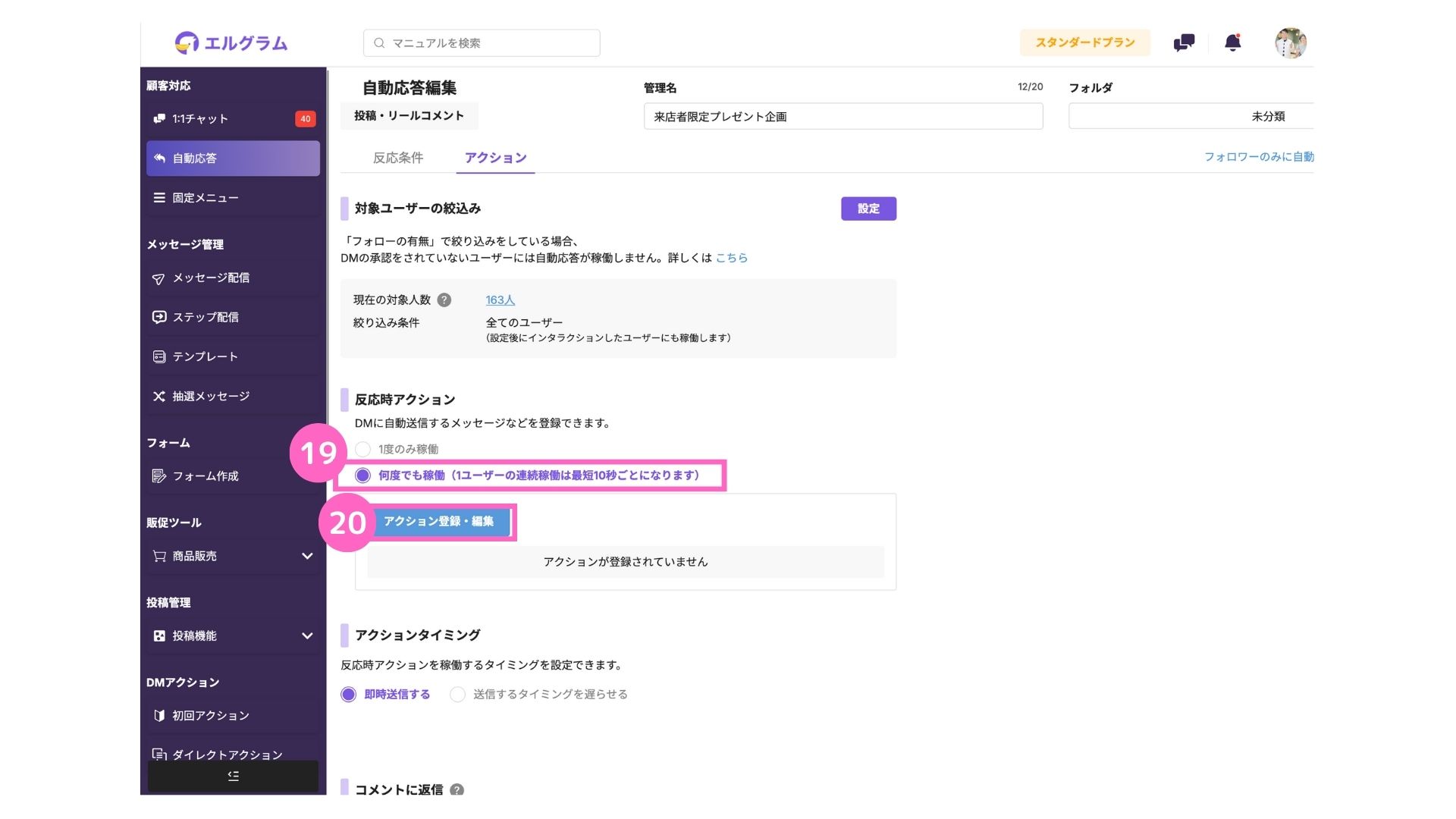Open the notification bell
This screenshot has width=1456, height=819.
(1233, 42)
